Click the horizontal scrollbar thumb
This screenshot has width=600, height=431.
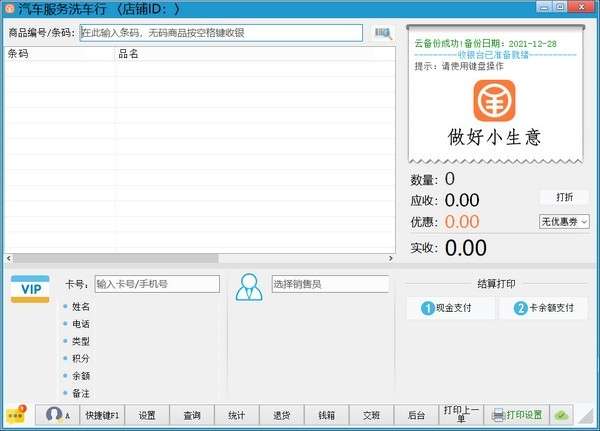pyautogui.click(x=116, y=259)
